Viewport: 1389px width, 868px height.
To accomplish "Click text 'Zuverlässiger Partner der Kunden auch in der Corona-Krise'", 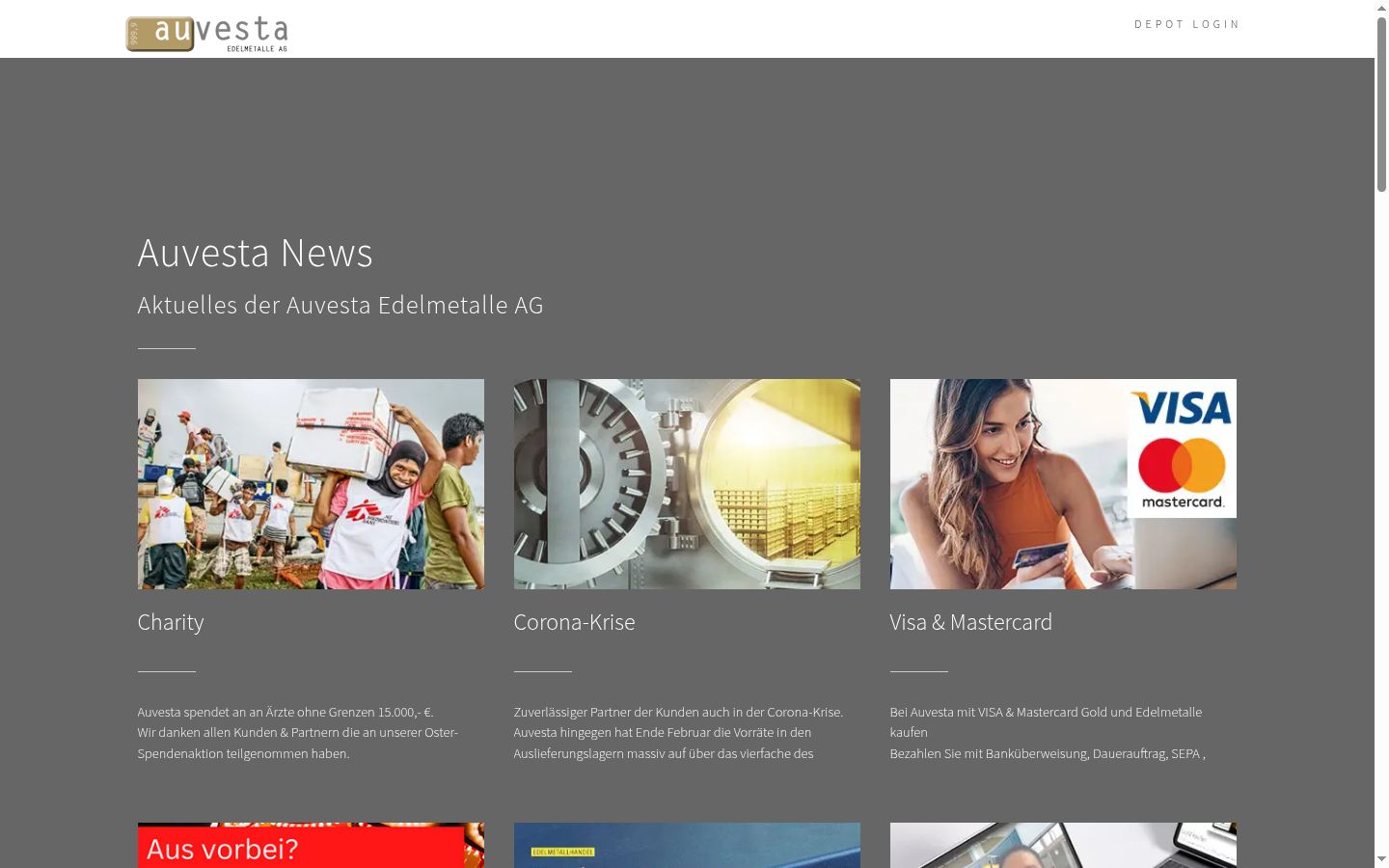I will point(676,712).
